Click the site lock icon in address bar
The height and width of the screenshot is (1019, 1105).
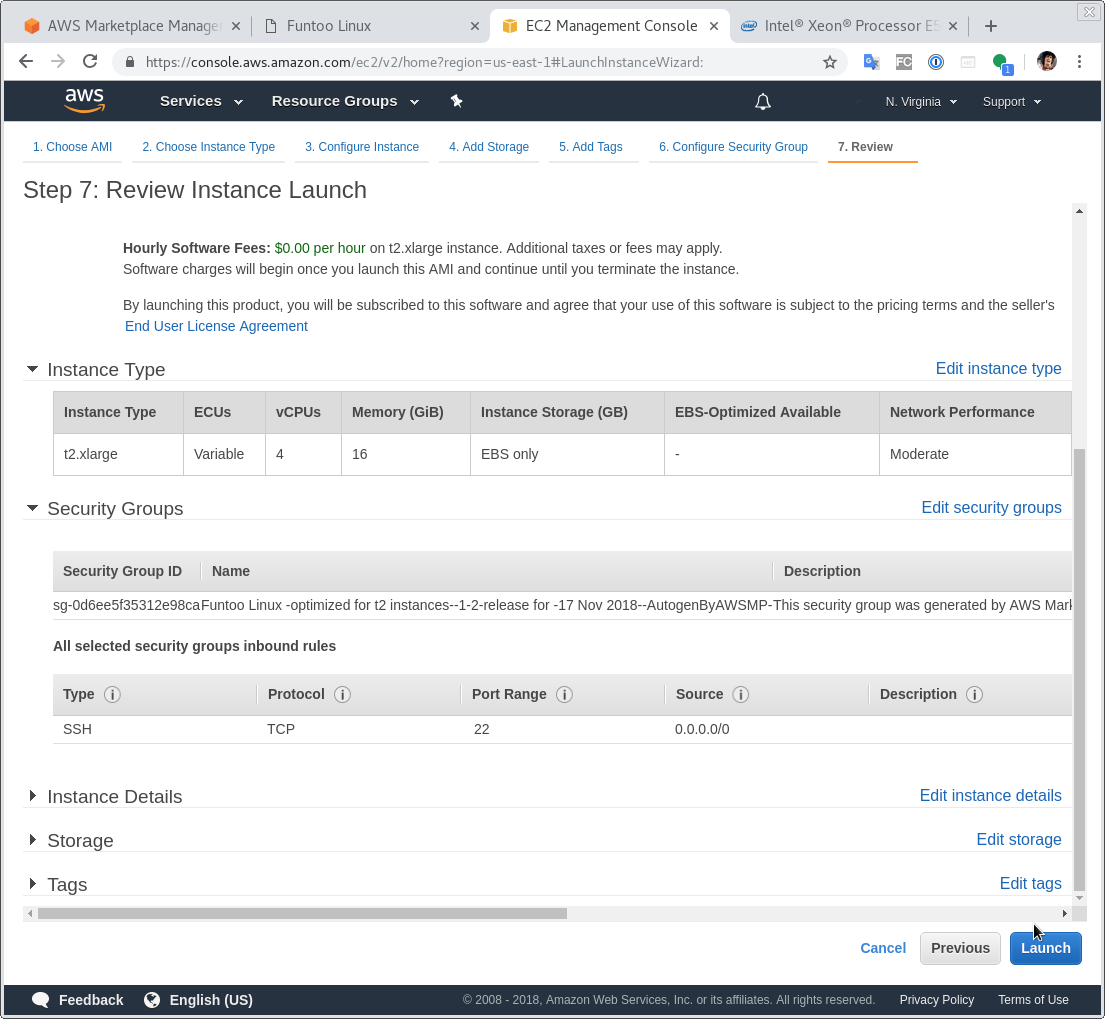[x=130, y=62]
